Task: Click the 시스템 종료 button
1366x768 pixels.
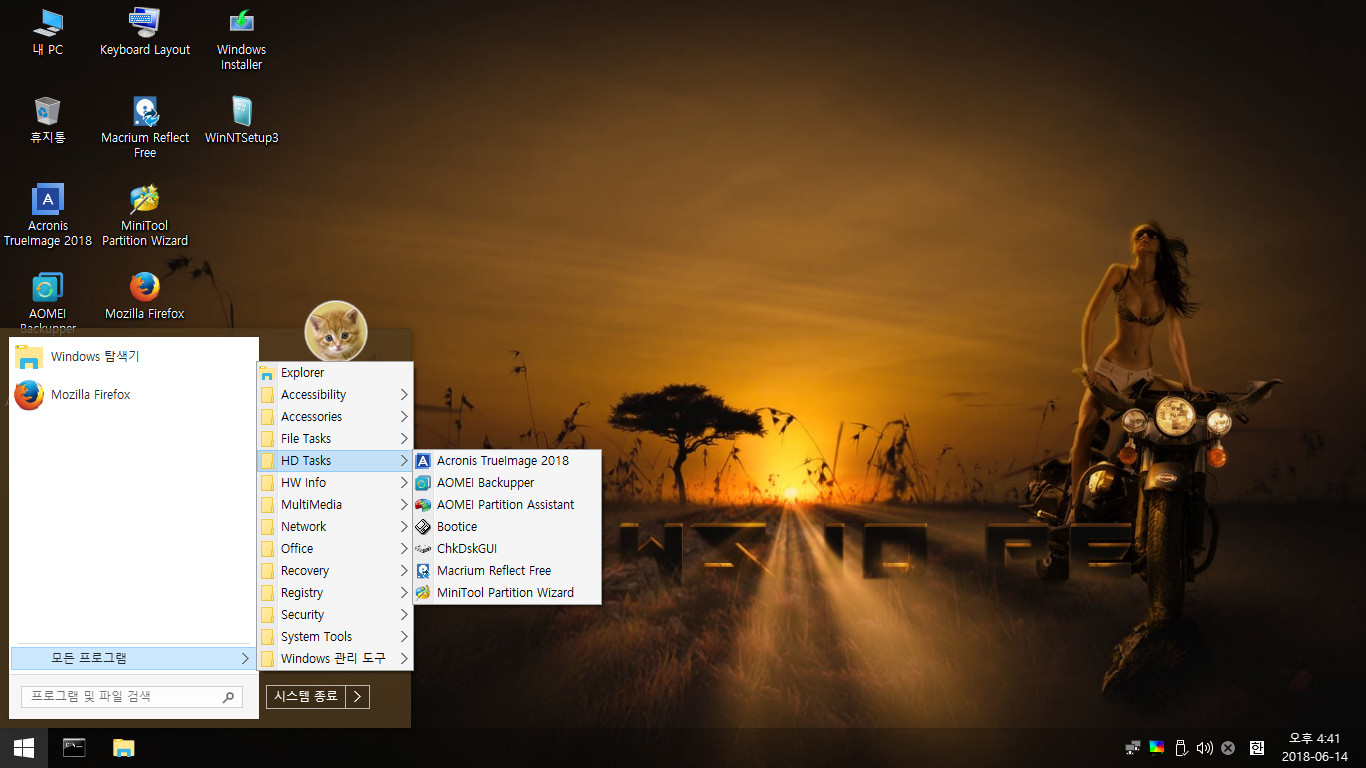Action: coord(306,696)
